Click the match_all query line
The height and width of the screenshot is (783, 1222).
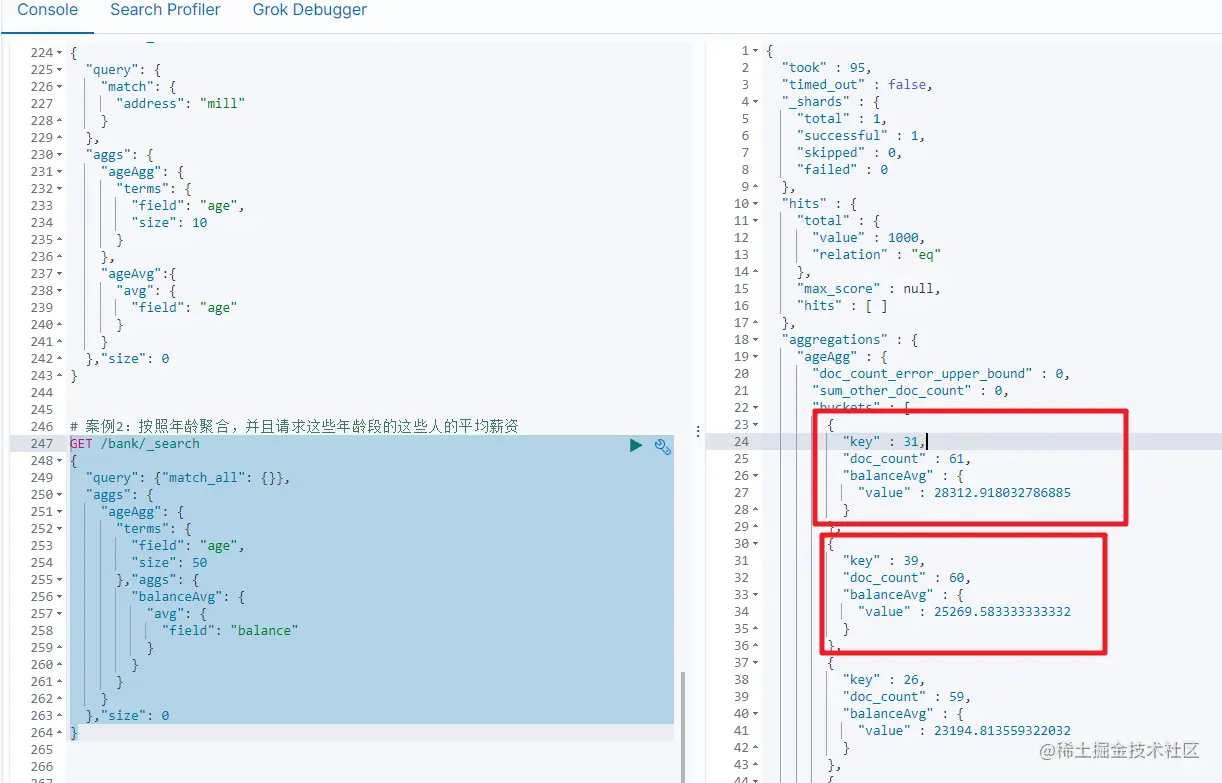(x=188, y=478)
